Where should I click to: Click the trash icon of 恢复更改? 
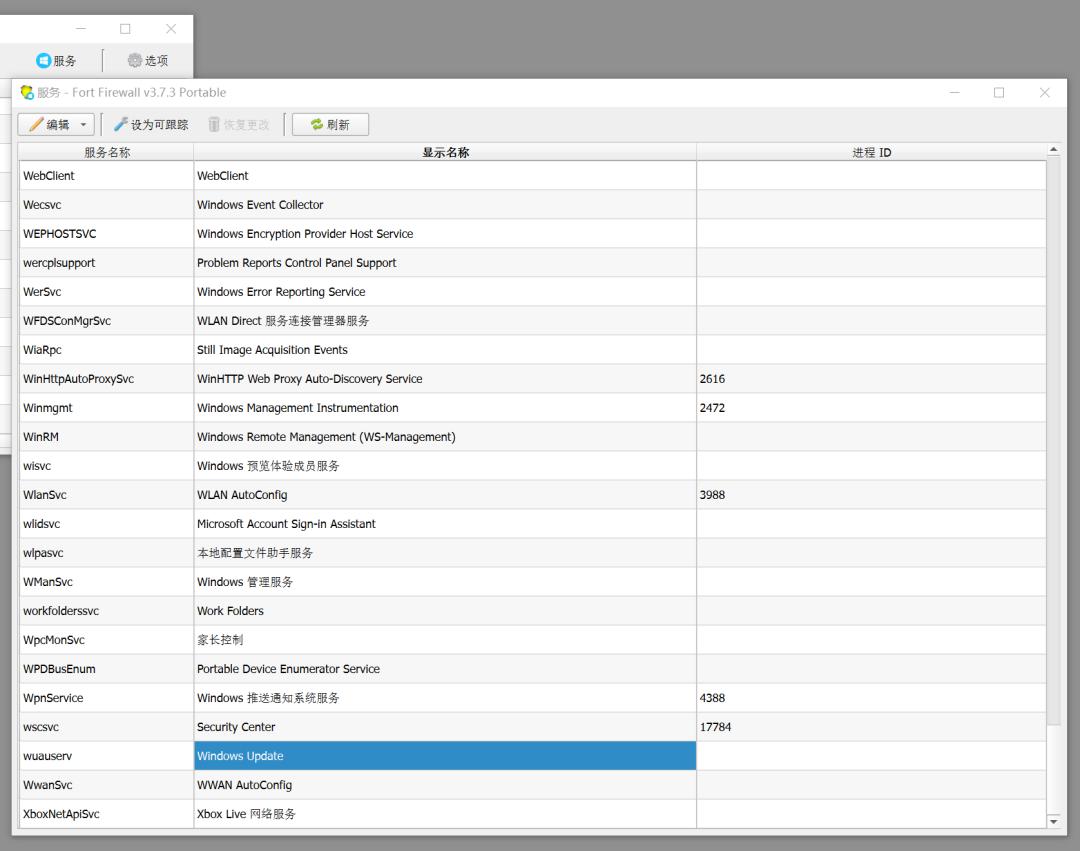(x=213, y=124)
